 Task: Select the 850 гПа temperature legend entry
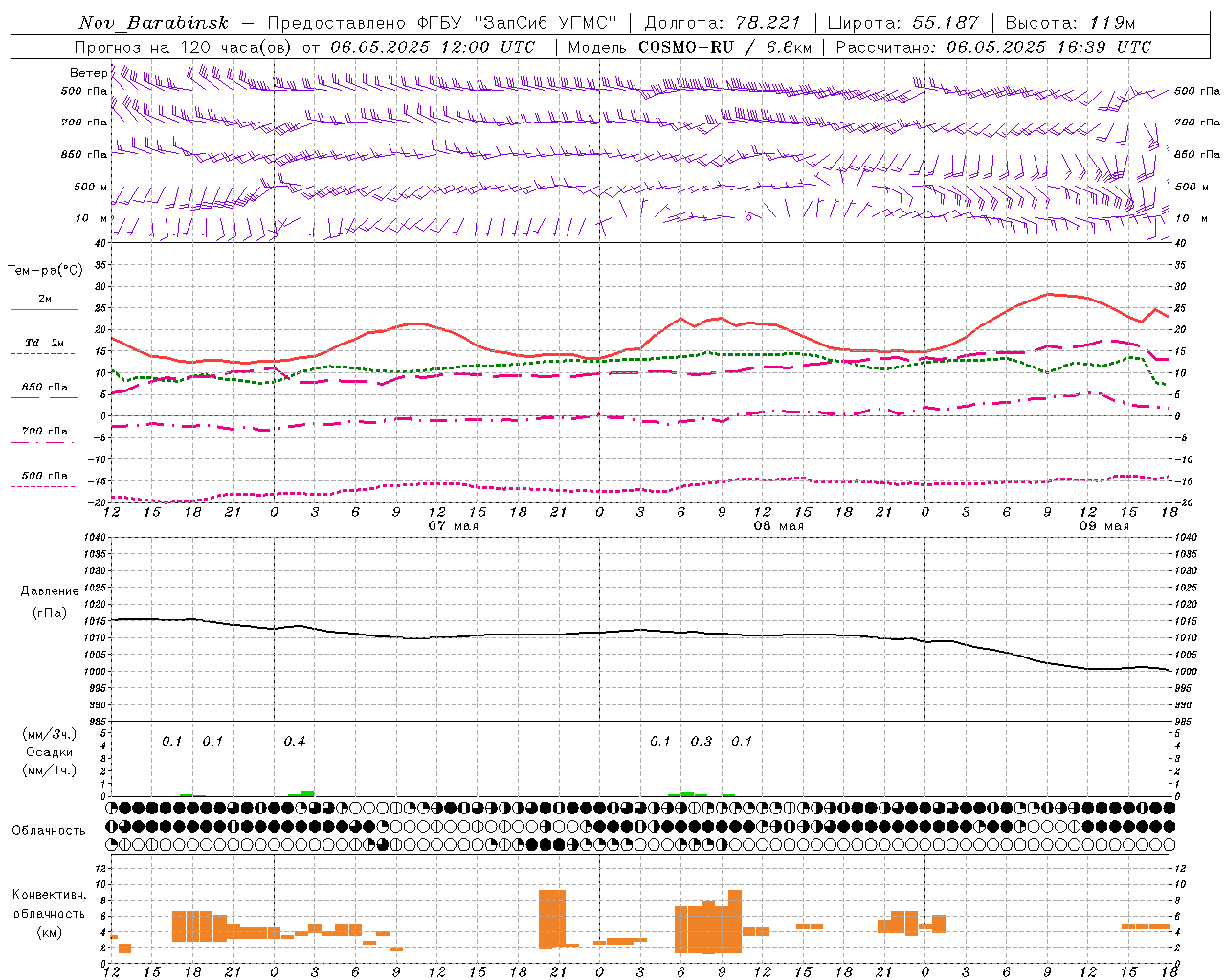click(45, 388)
